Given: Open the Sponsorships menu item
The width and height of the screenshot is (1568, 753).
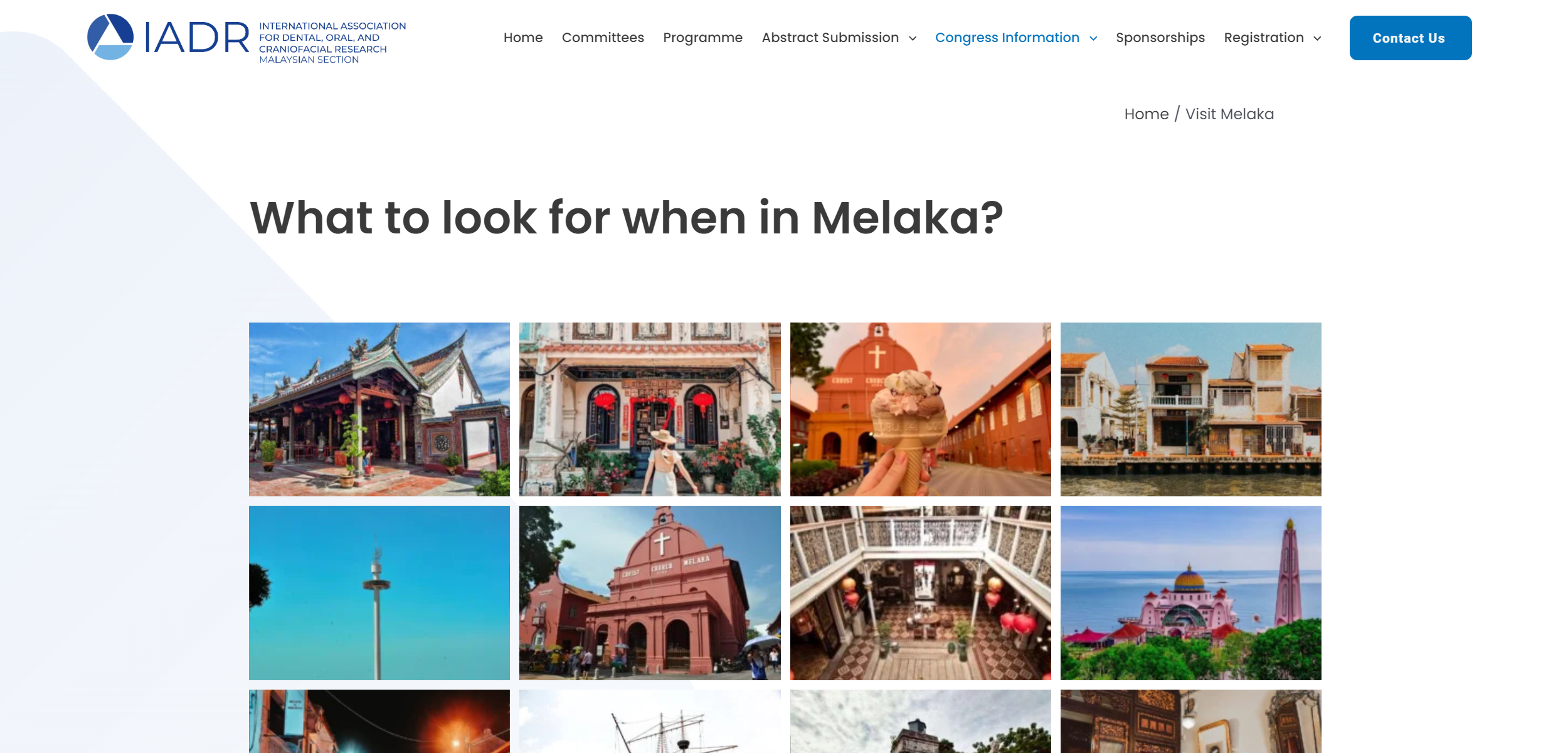Looking at the screenshot, I should tap(1160, 38).
